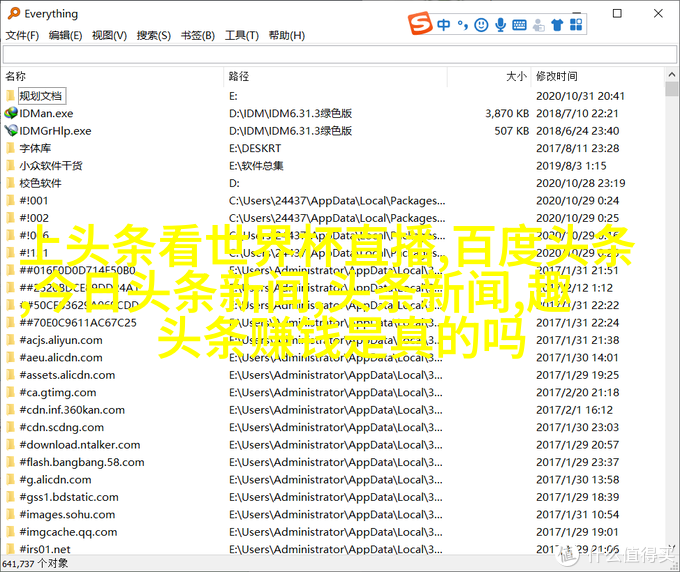Click the IDMGrHlp.exe file icon

(x=11, y=131)
